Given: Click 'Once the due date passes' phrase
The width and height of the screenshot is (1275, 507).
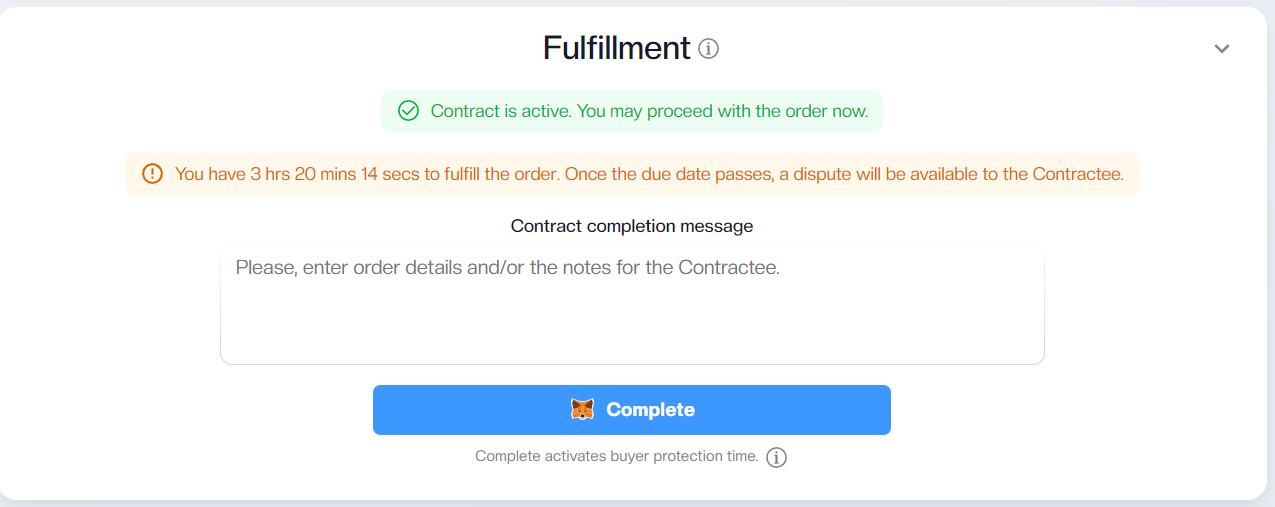Looking at the screenshot, I should tap(668, 174).
